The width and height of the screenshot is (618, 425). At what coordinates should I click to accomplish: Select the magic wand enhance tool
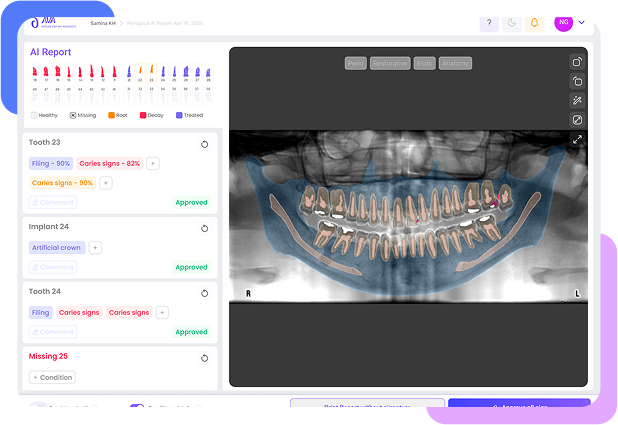coord(577,101)
